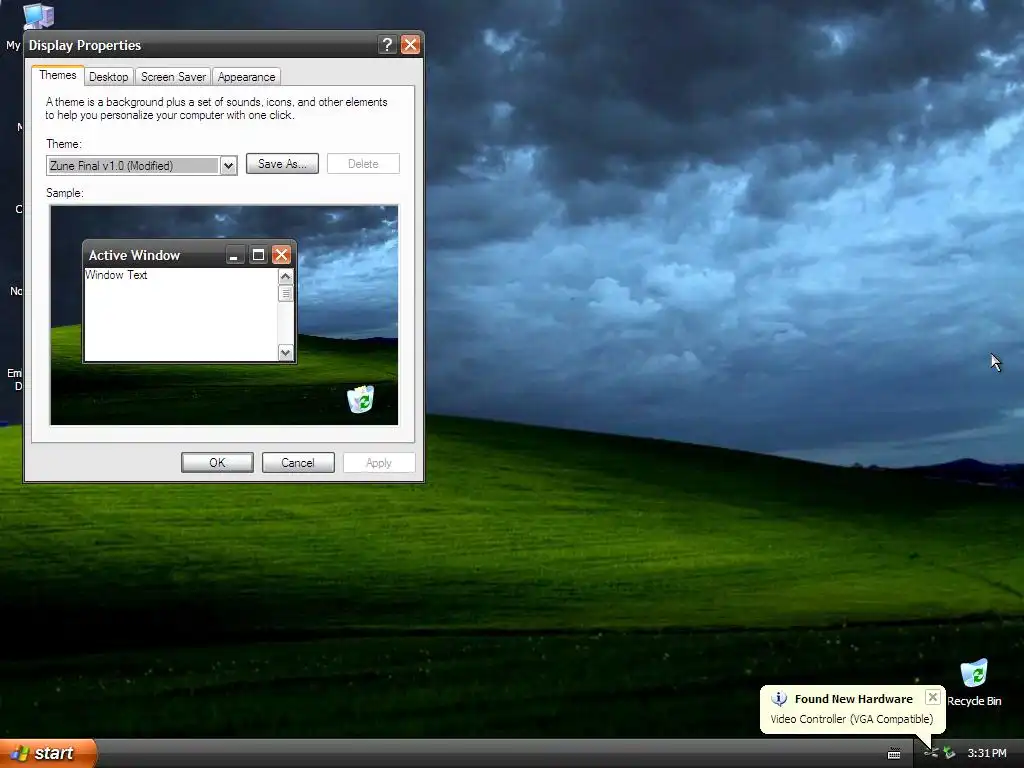Click the sample Active Window close icon
The height and width of the screenshot is (768, 1024).
[x=281, y=255]
